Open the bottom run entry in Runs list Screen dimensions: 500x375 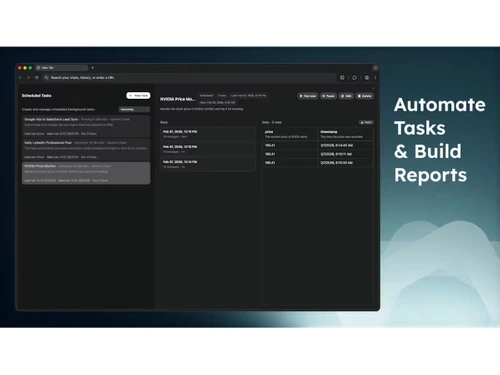click(208, 164)
